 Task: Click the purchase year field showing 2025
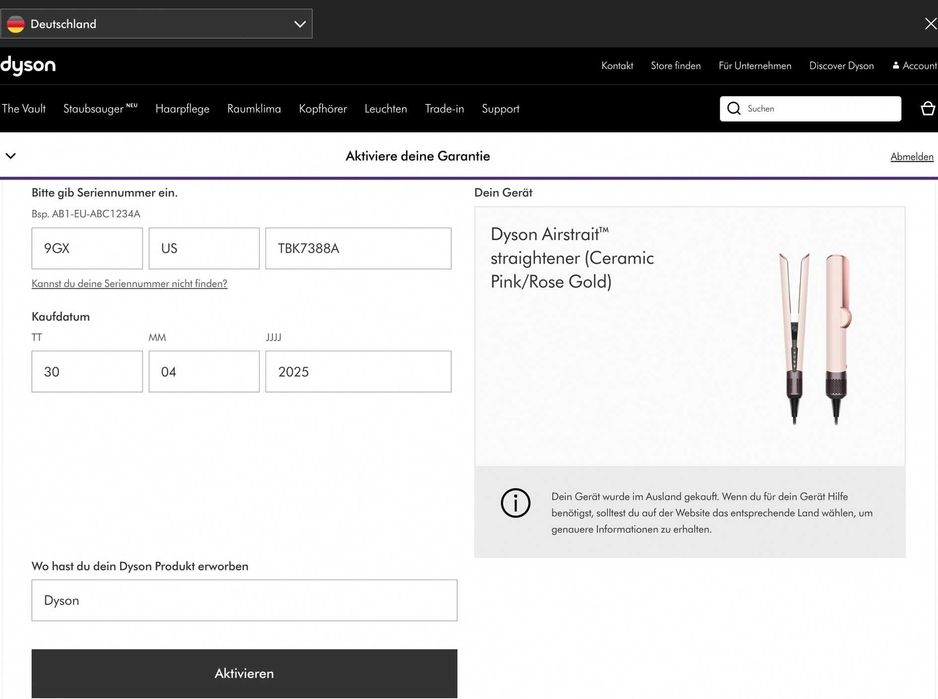(x=358, y=372)
